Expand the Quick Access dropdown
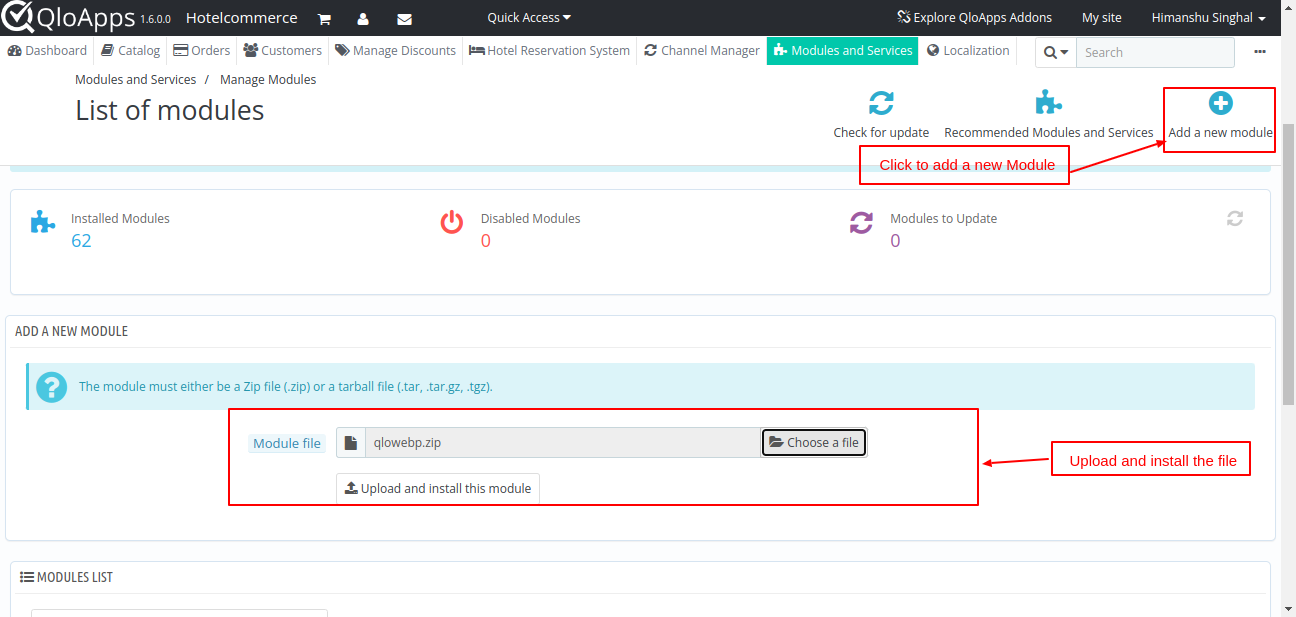The height and width of the screenshot is (617, 1296). pos(529,17)
